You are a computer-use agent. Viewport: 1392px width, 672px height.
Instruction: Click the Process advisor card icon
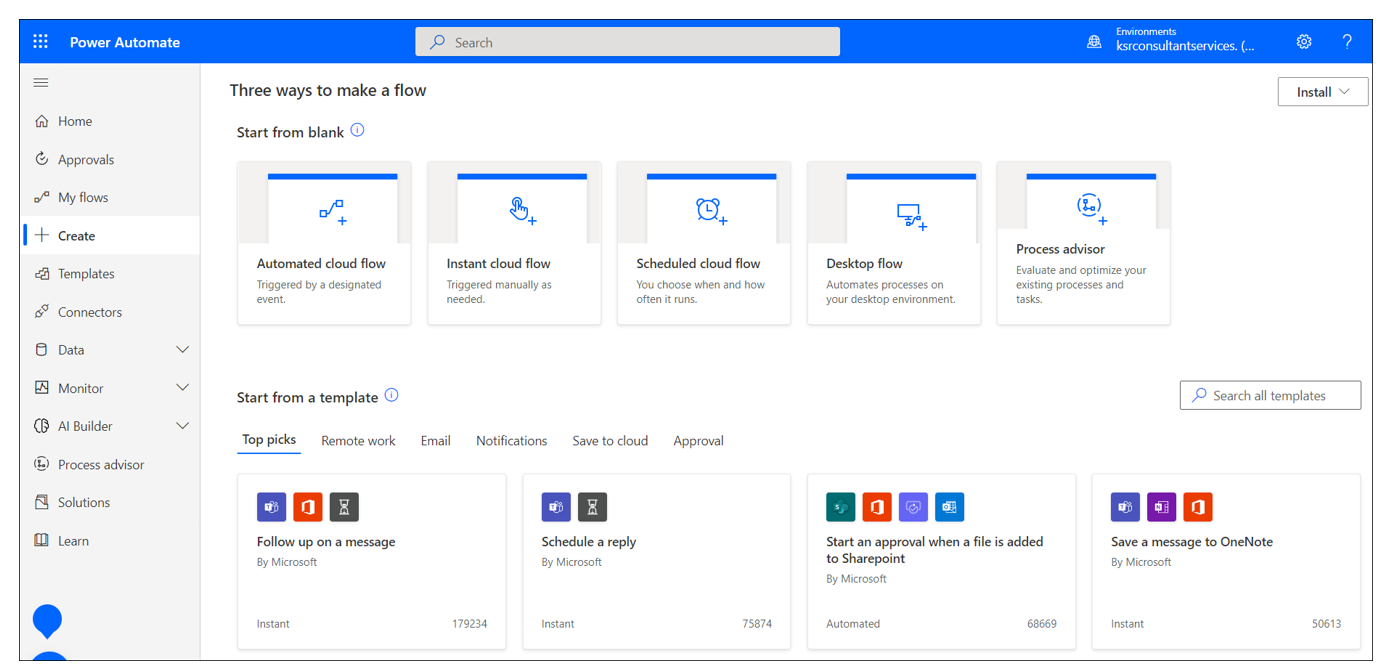tap(1091, 208)
